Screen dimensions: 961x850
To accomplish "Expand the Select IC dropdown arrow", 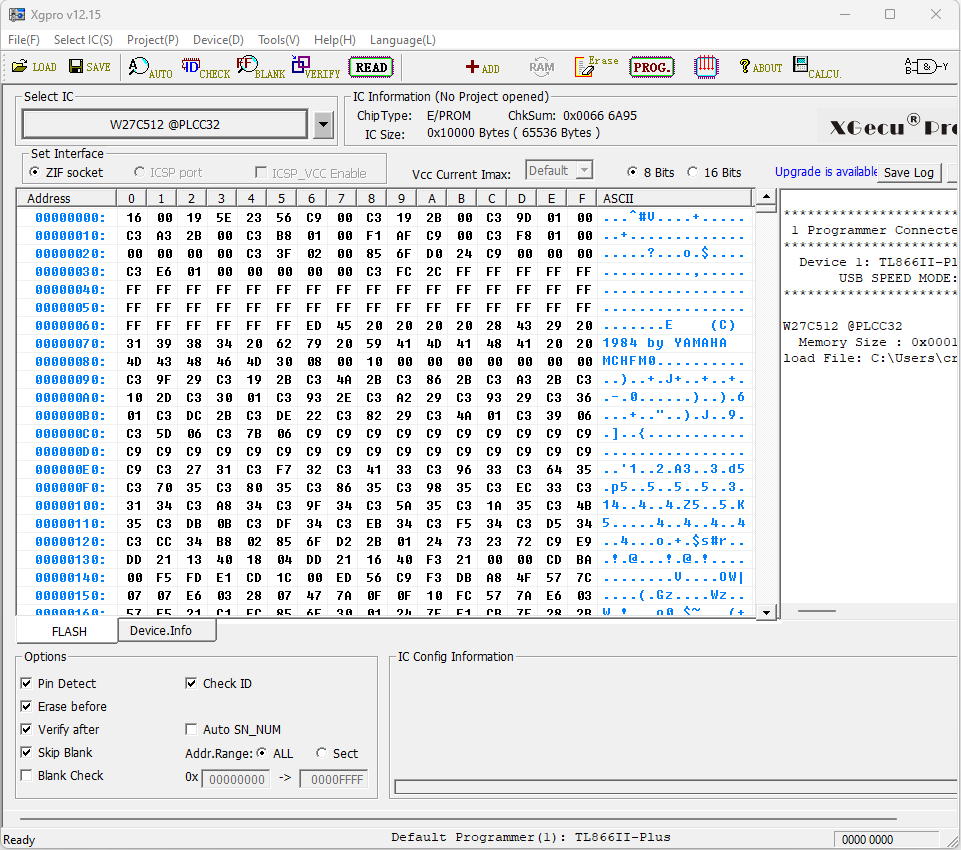I will point(323,125).
